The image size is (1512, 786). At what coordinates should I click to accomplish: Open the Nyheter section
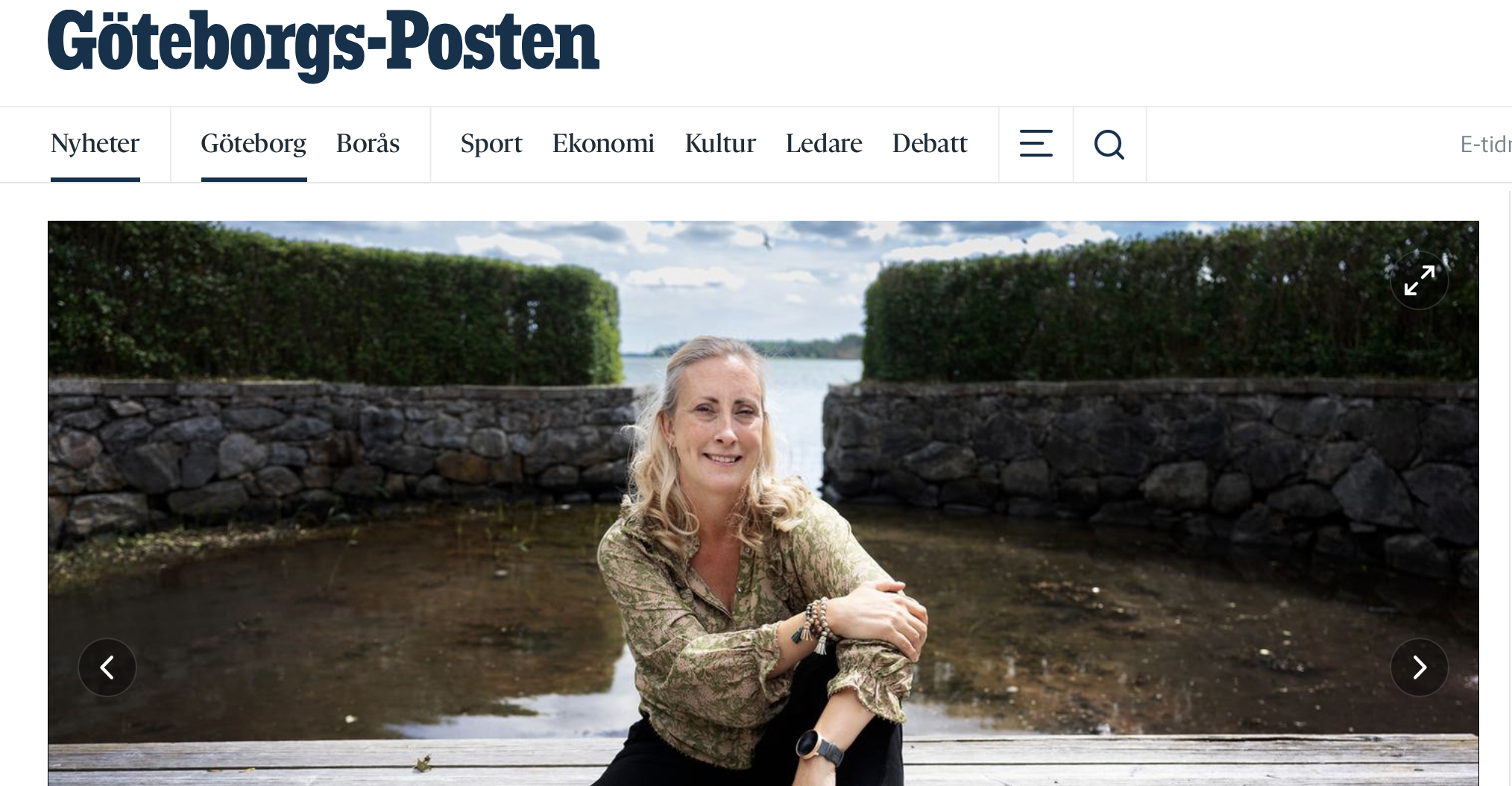click(x=95, y=143)
